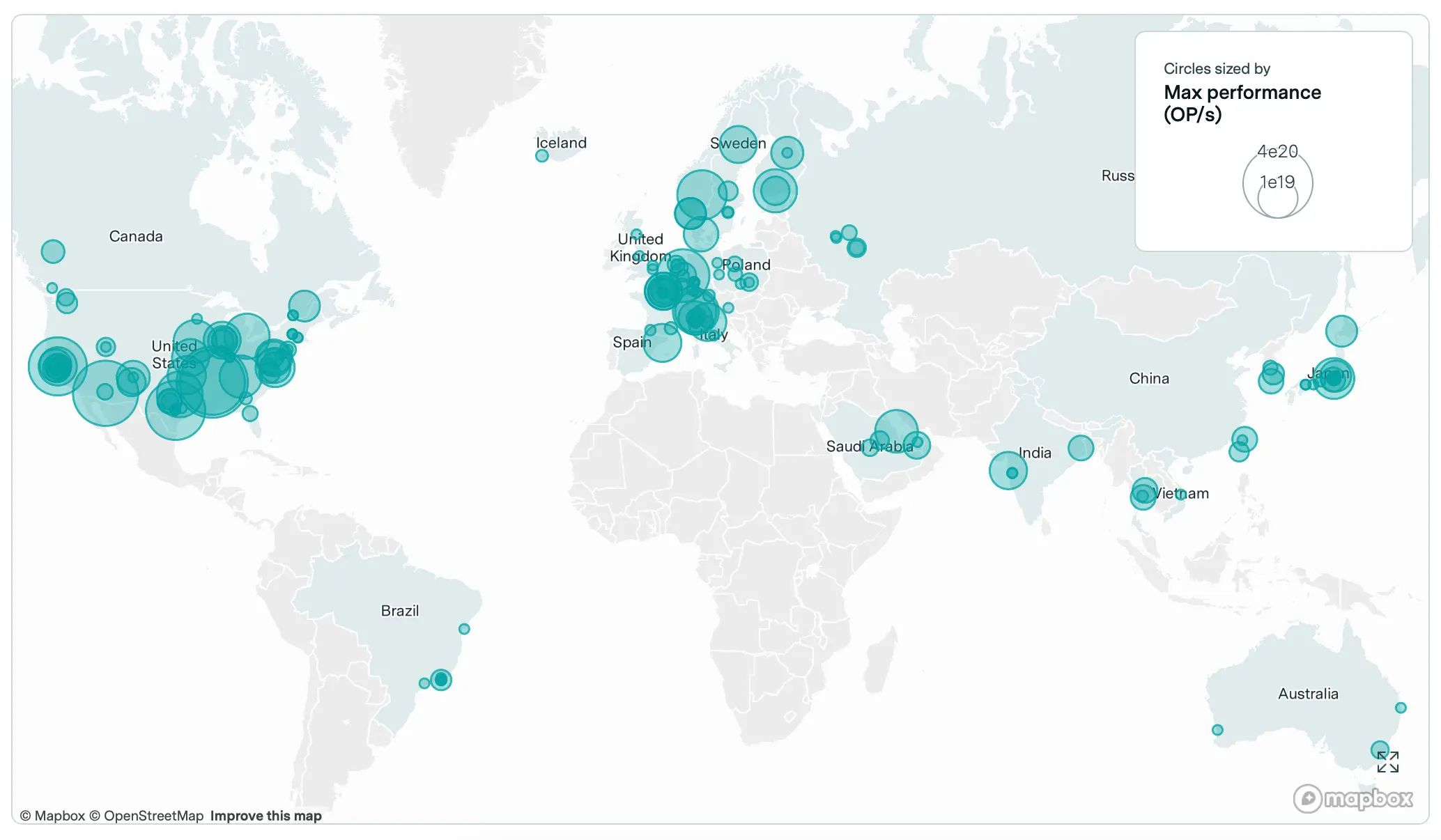Click the small circle beside Vietnam label
This screenshot has height=840, width=1441.
[x=1180, y=495]
